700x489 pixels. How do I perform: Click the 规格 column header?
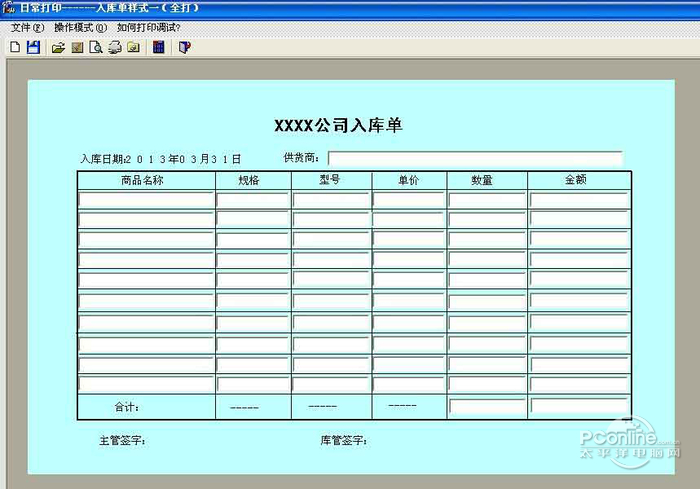(x=249, y=180)
